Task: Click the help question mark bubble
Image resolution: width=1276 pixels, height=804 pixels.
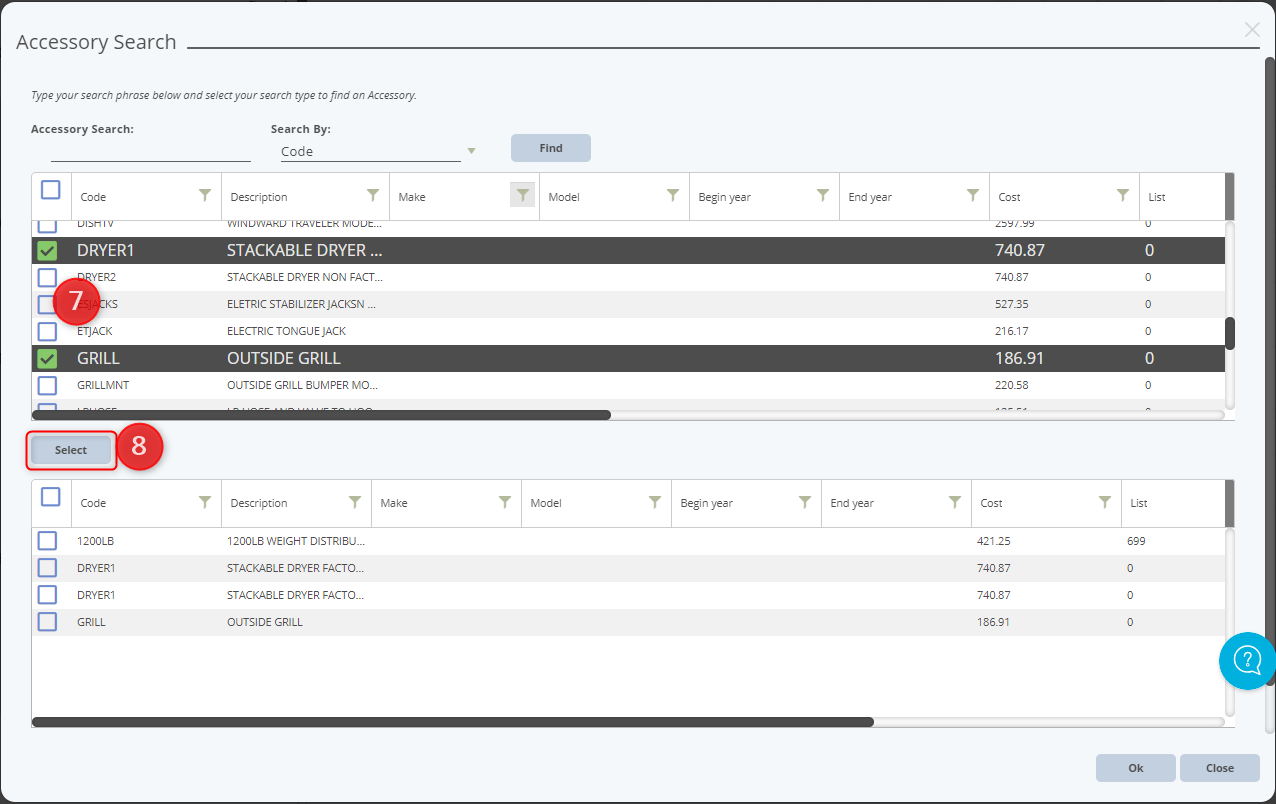Action: click(x=1246, y=661)
